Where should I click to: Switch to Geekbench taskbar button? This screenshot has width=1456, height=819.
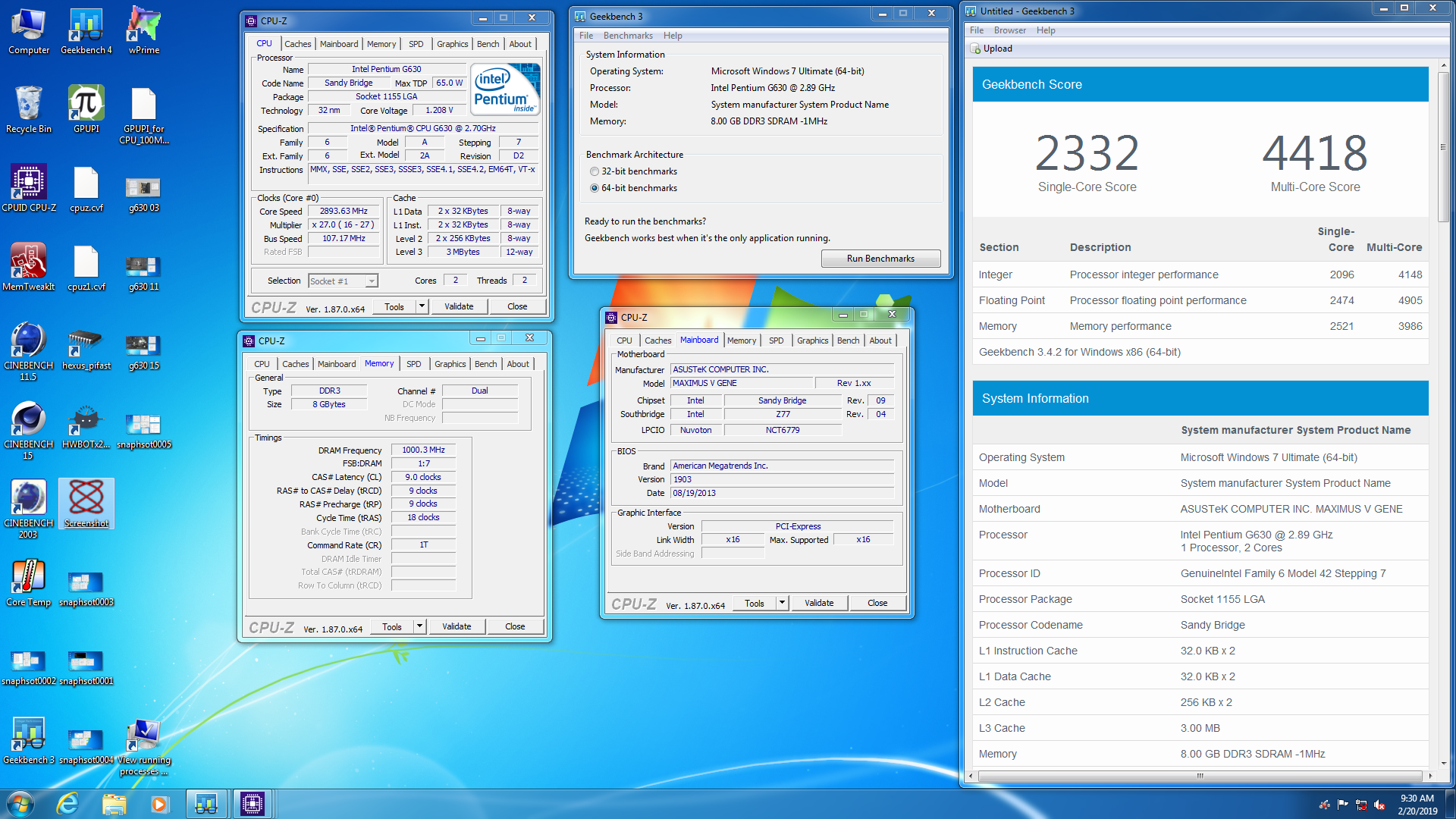point(206,803)
